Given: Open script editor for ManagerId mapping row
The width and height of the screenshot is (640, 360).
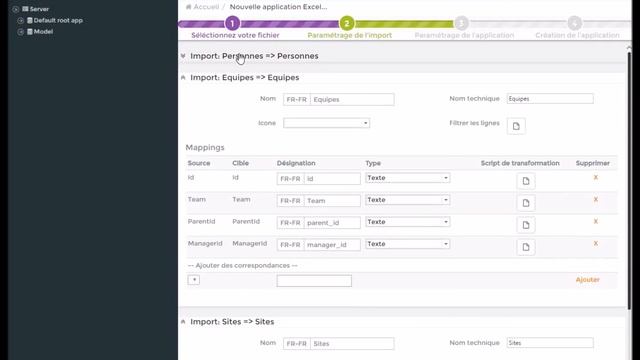Looking at the screenshot, I should coord(526,247).
